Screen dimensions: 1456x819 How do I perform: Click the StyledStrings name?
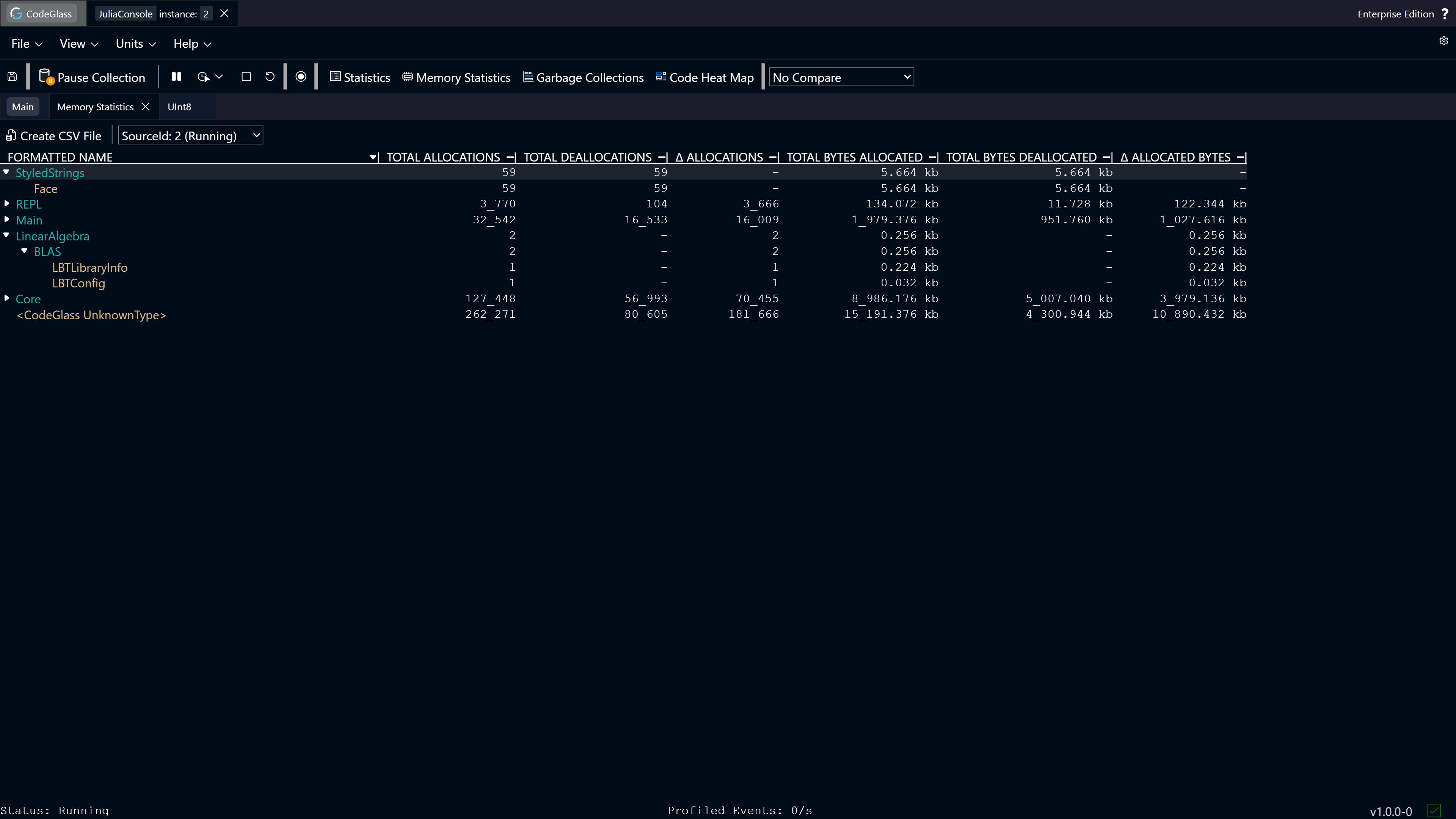point(50,173)
